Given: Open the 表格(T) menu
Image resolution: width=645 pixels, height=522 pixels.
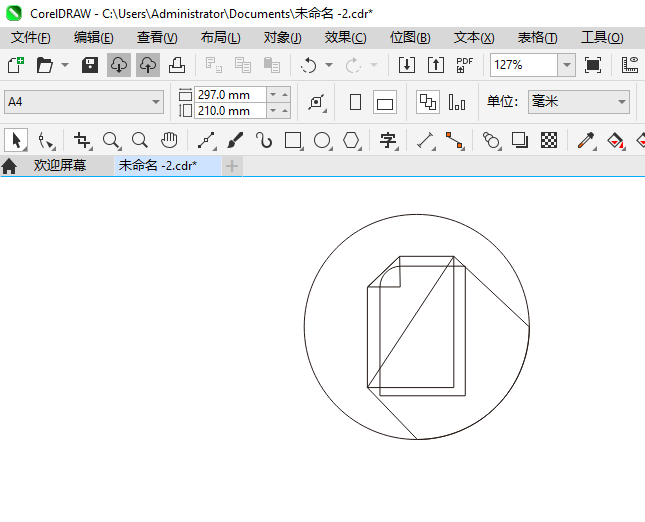Looking at the screenshot, I should click(x=537, y=38).
